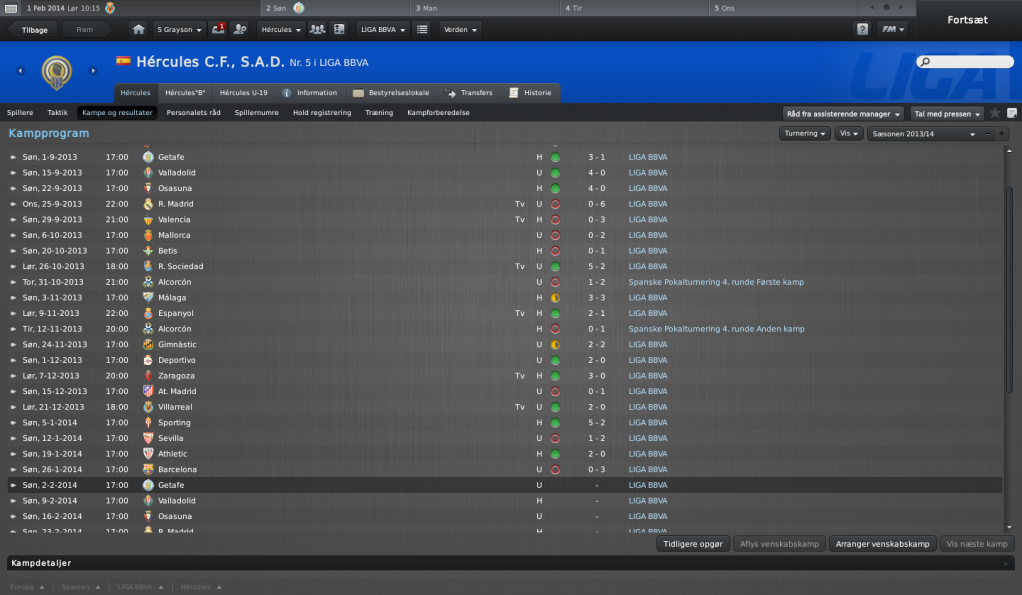
Task: Click the Hércules club crest
Action: pyautogui.click(x=57, y=72)
